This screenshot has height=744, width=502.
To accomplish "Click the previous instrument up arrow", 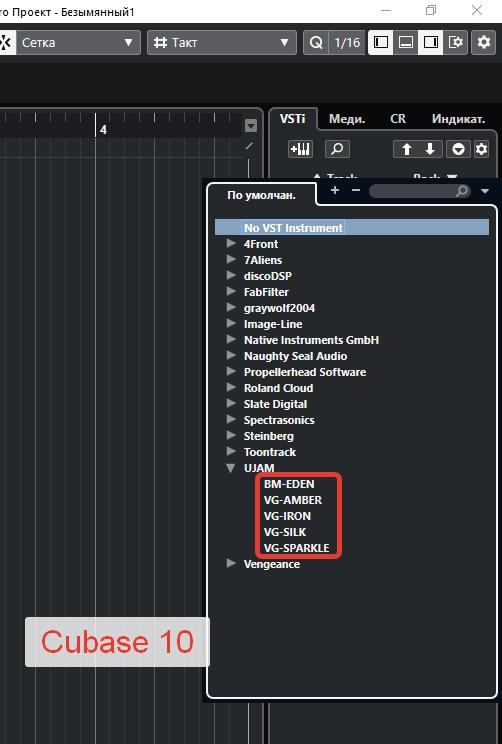I will (x=406, y=149).
